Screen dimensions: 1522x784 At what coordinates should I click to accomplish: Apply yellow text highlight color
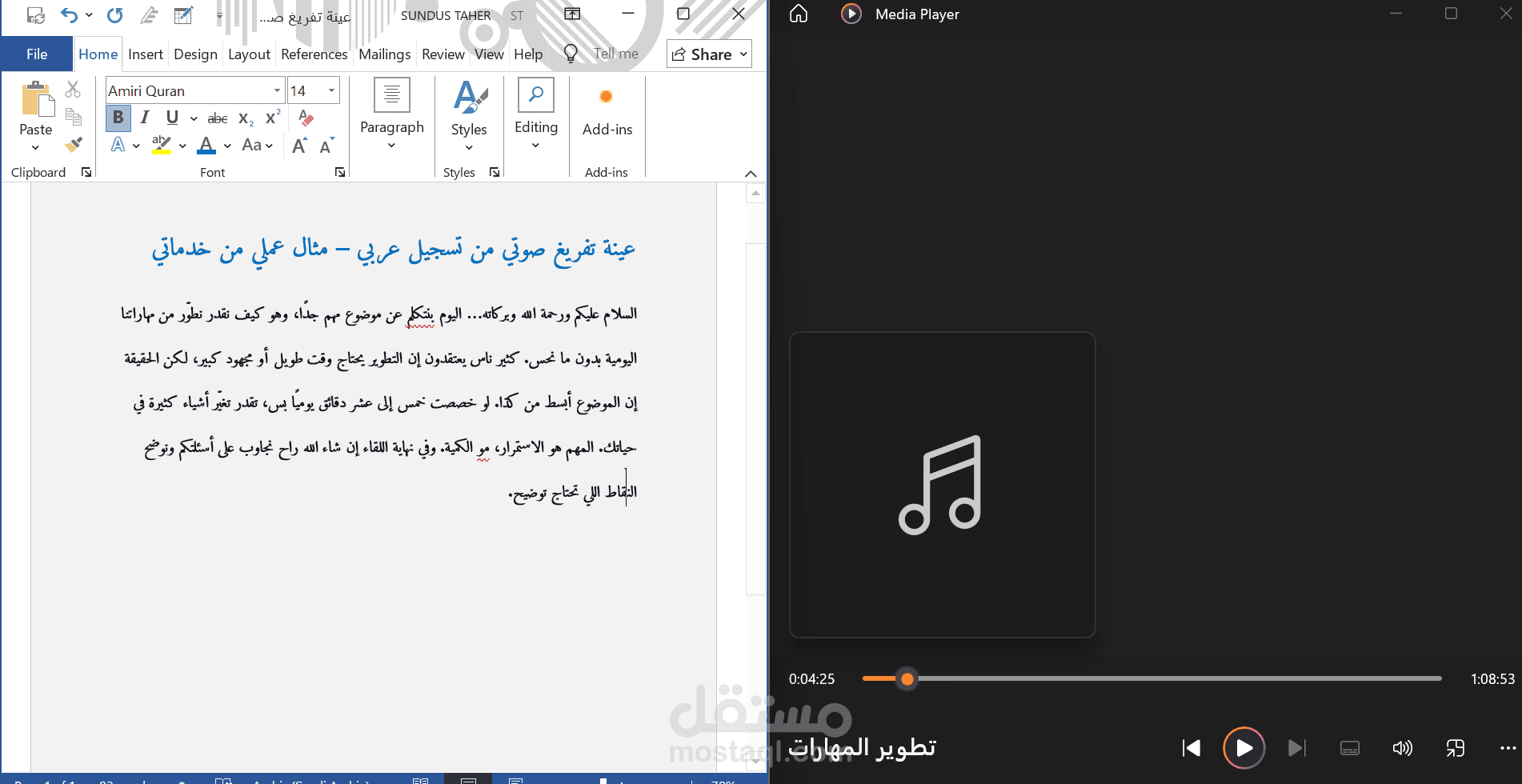(162, 145)
